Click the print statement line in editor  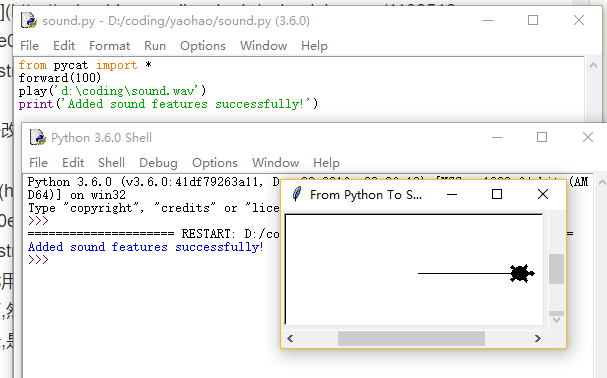168,104
